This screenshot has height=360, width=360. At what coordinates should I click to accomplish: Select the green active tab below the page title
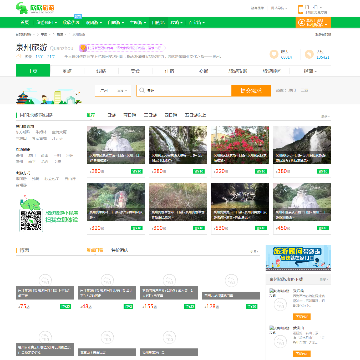point(33,71)
